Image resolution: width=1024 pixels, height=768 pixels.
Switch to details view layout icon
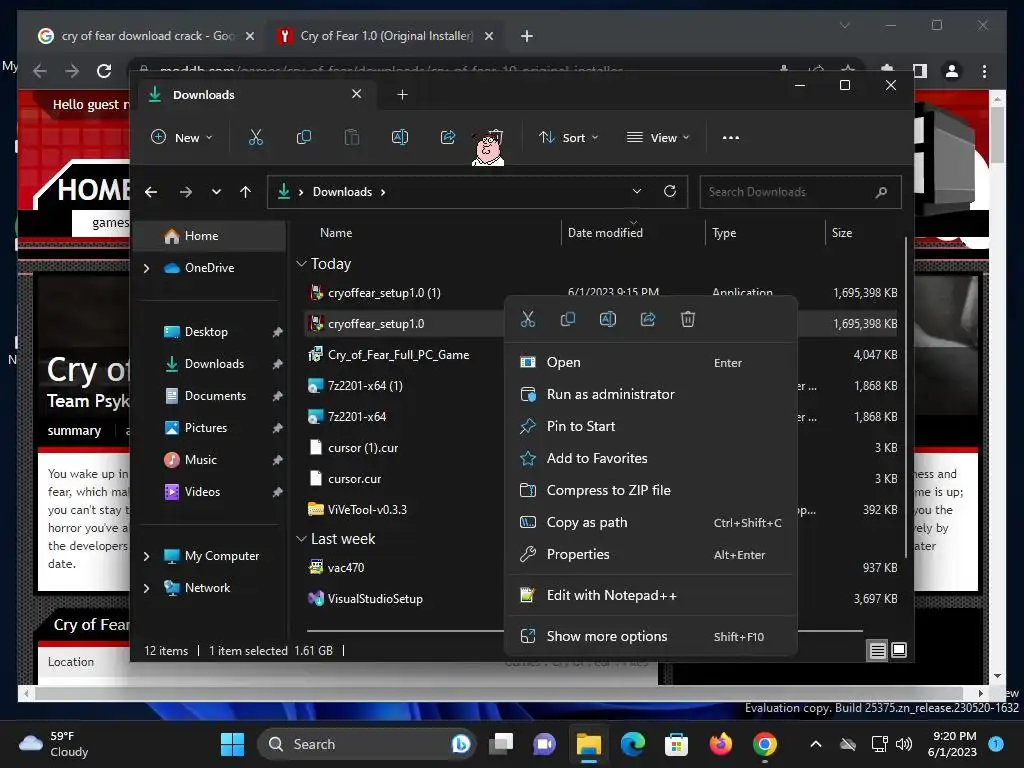pyautogui.click(x=878, y=650)
